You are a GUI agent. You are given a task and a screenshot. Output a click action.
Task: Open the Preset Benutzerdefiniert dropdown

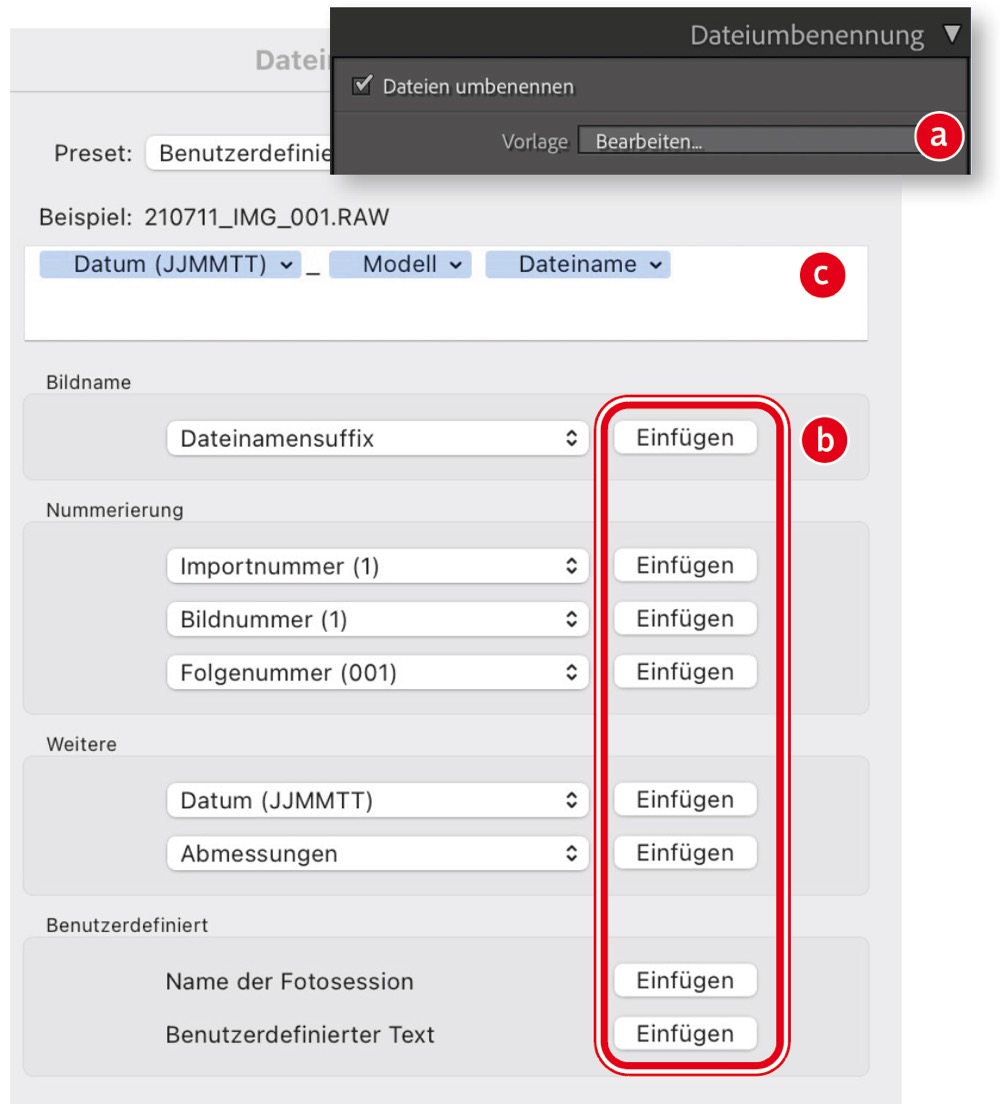(x=238, y=155)
